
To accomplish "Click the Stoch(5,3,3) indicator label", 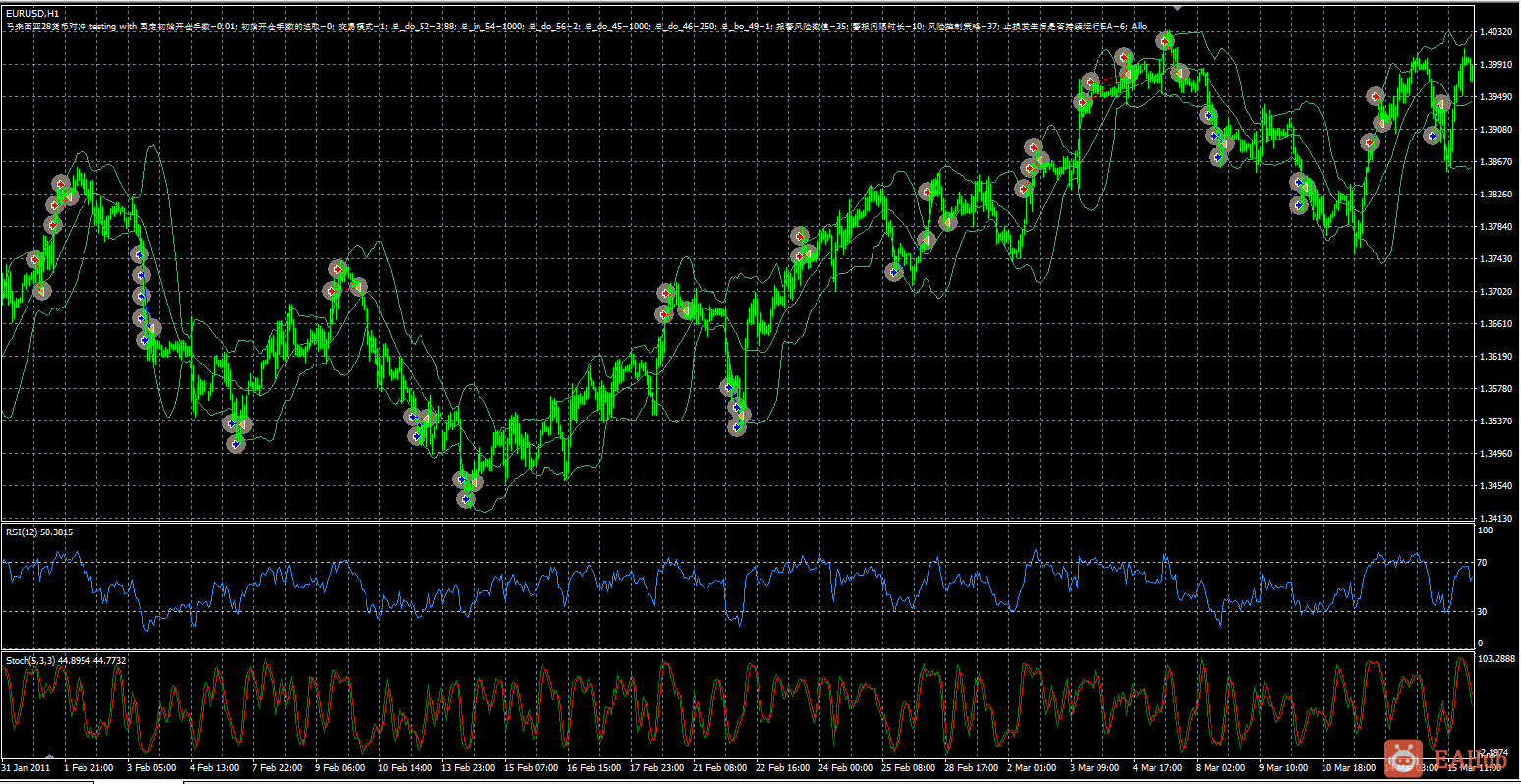I will 65,661.
